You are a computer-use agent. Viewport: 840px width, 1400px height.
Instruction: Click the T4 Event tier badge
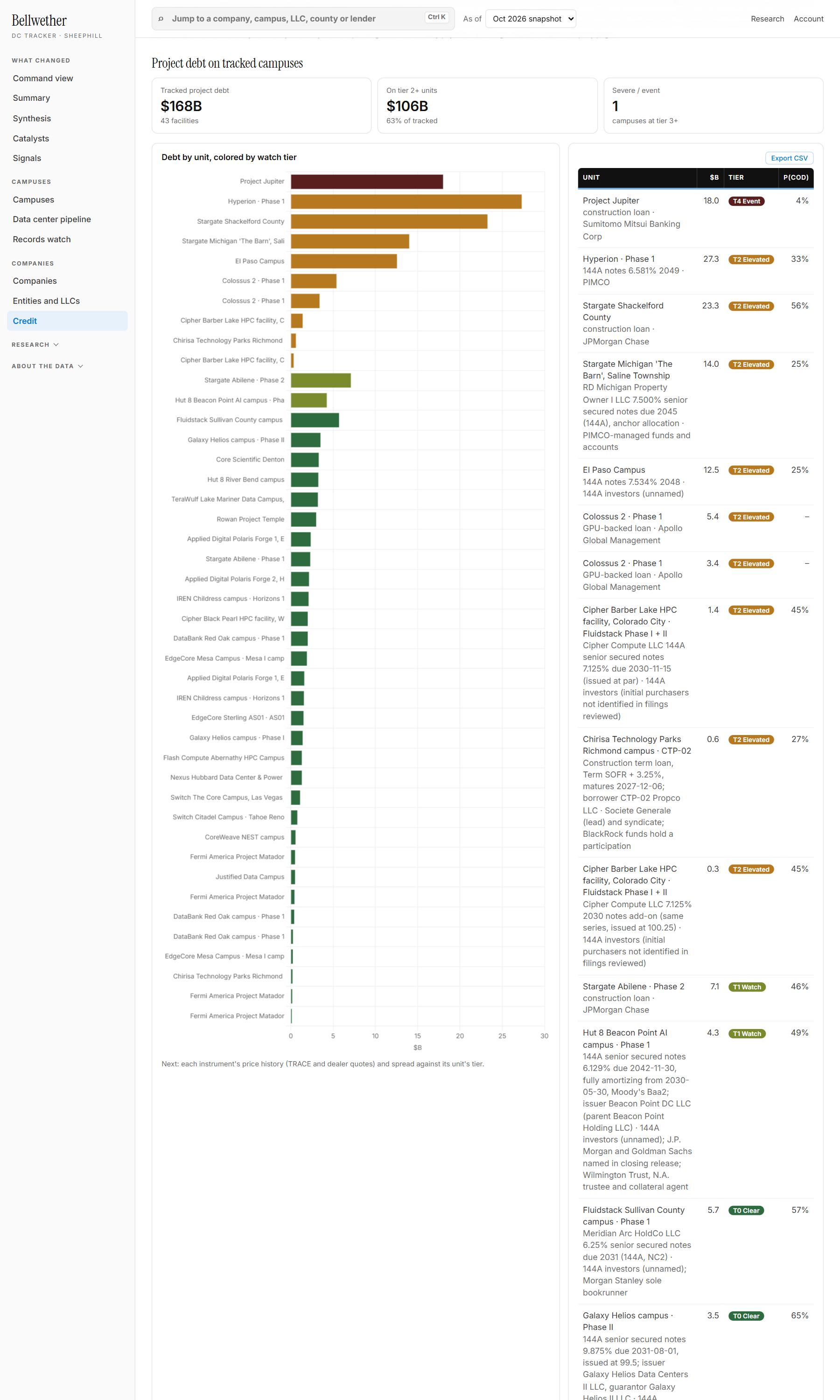tap(746, 201)
